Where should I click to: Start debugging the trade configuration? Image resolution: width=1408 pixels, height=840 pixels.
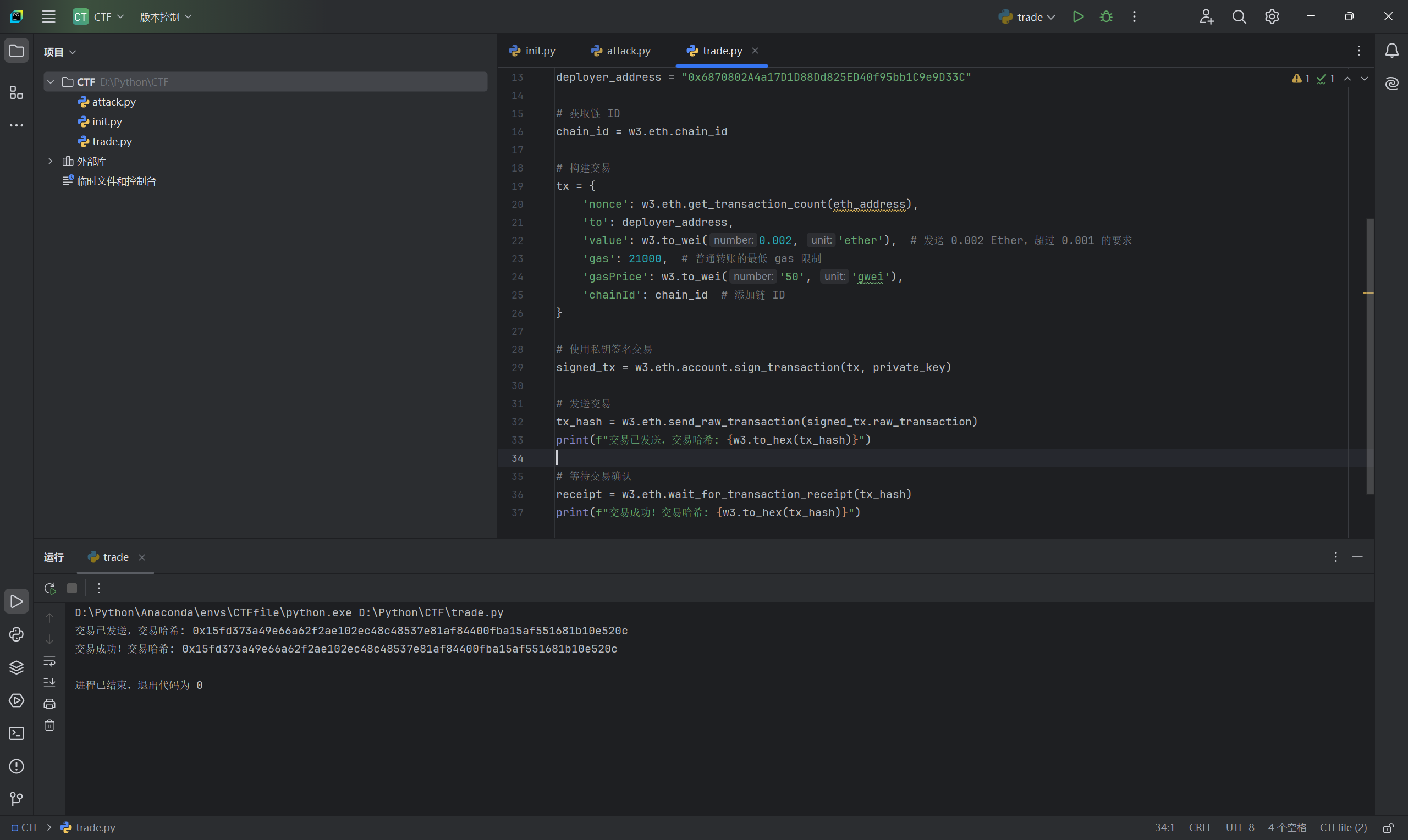pos(1105,16)
